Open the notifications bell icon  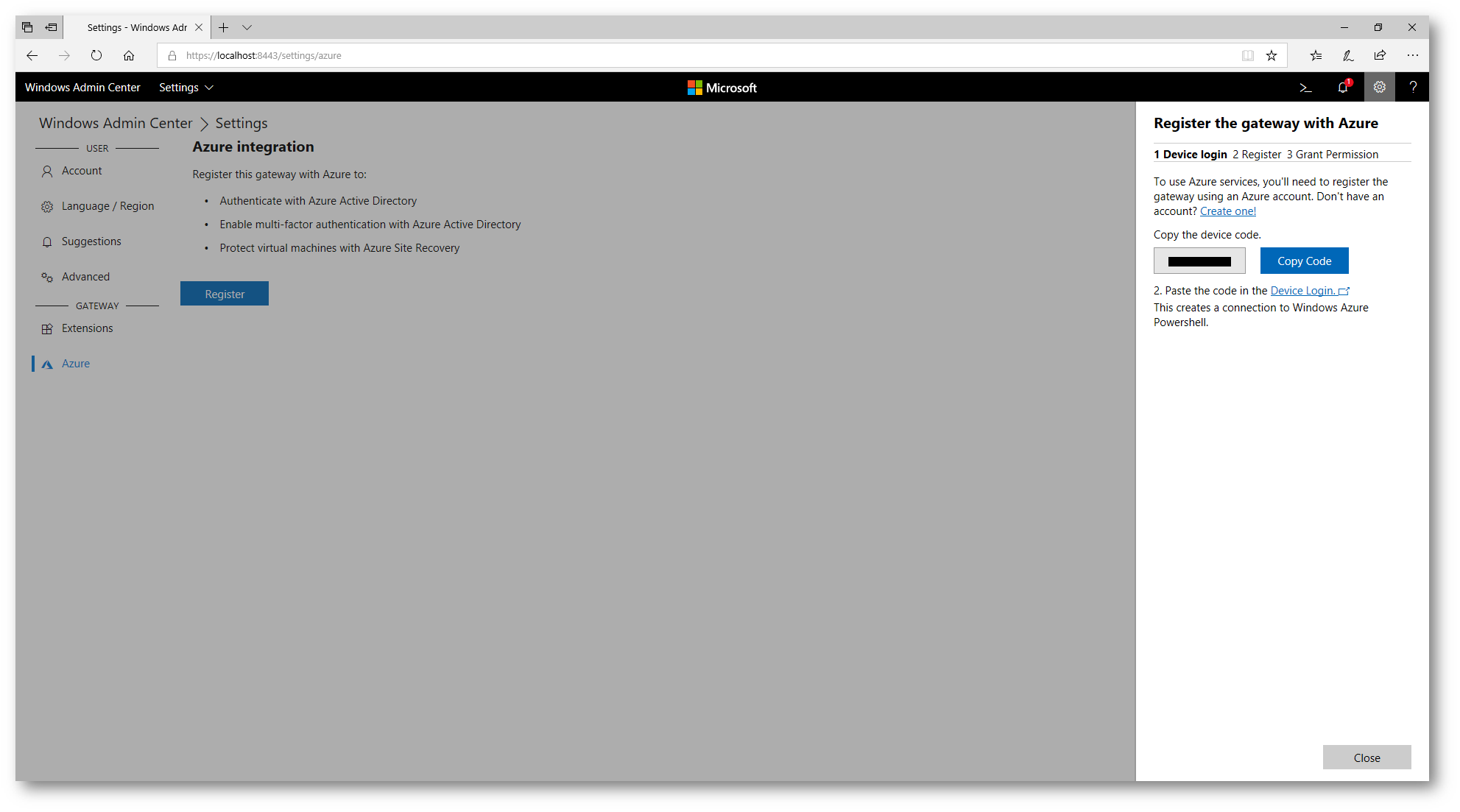[x=1343, y=88]
